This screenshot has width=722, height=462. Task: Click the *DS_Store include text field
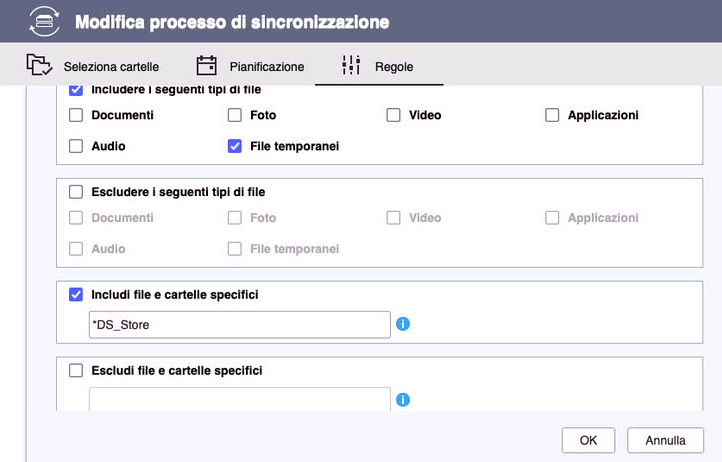pos(239,324)
